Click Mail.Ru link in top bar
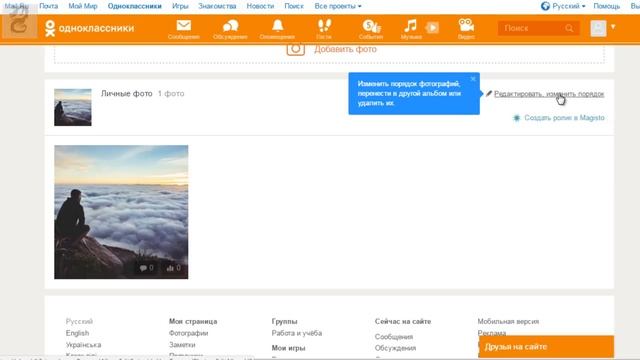This screenshot has height=360, width=640. [x=16, y=6]
